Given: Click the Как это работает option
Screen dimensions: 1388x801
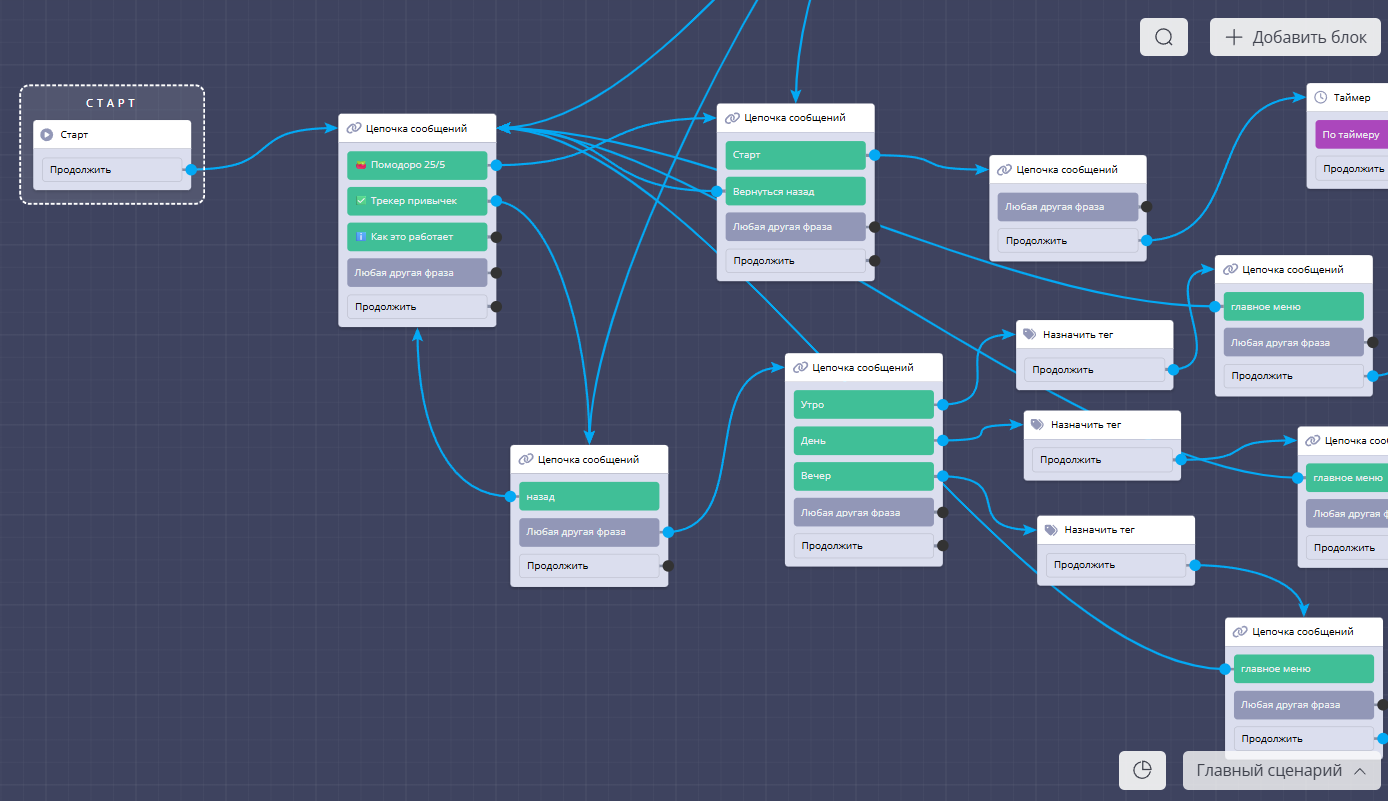Looking at the screenshot, I should click(x=417, y=237).
